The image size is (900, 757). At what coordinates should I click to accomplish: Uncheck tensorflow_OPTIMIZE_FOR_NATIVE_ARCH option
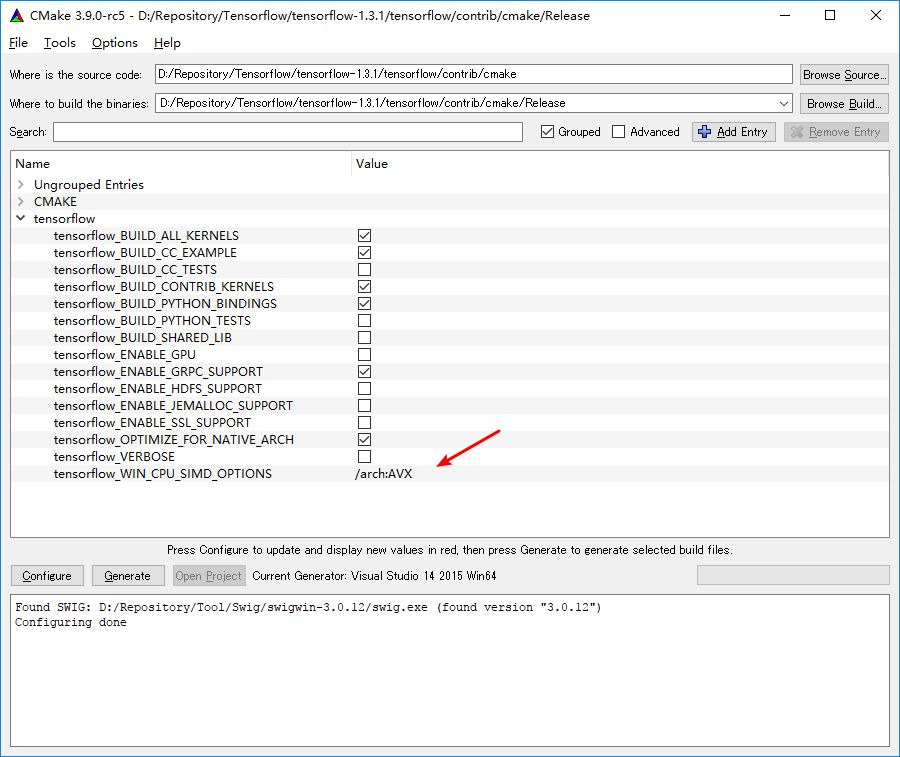click(x=364, y=440)
